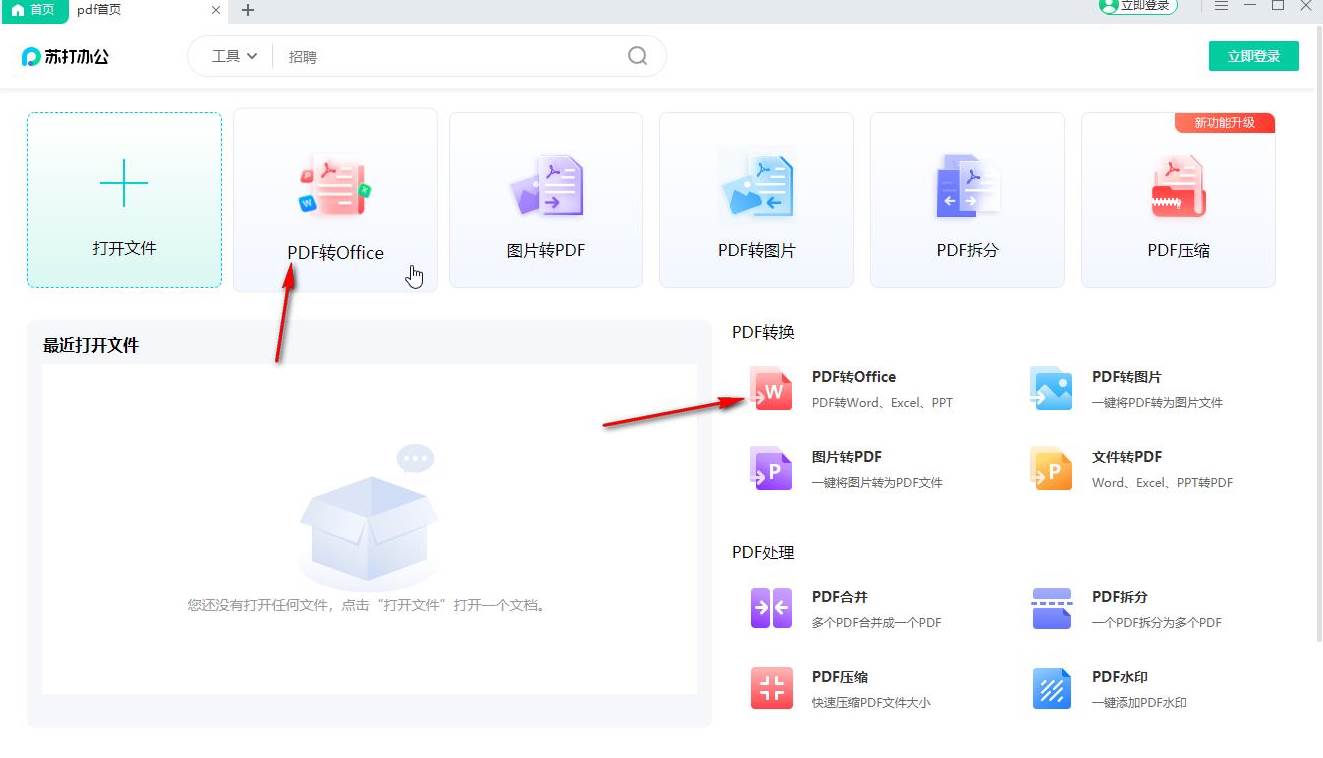1323x758 pixels.
Task: Click the red PDF压缩 icon under PDF处理
Action: click(x=771, y=688)
